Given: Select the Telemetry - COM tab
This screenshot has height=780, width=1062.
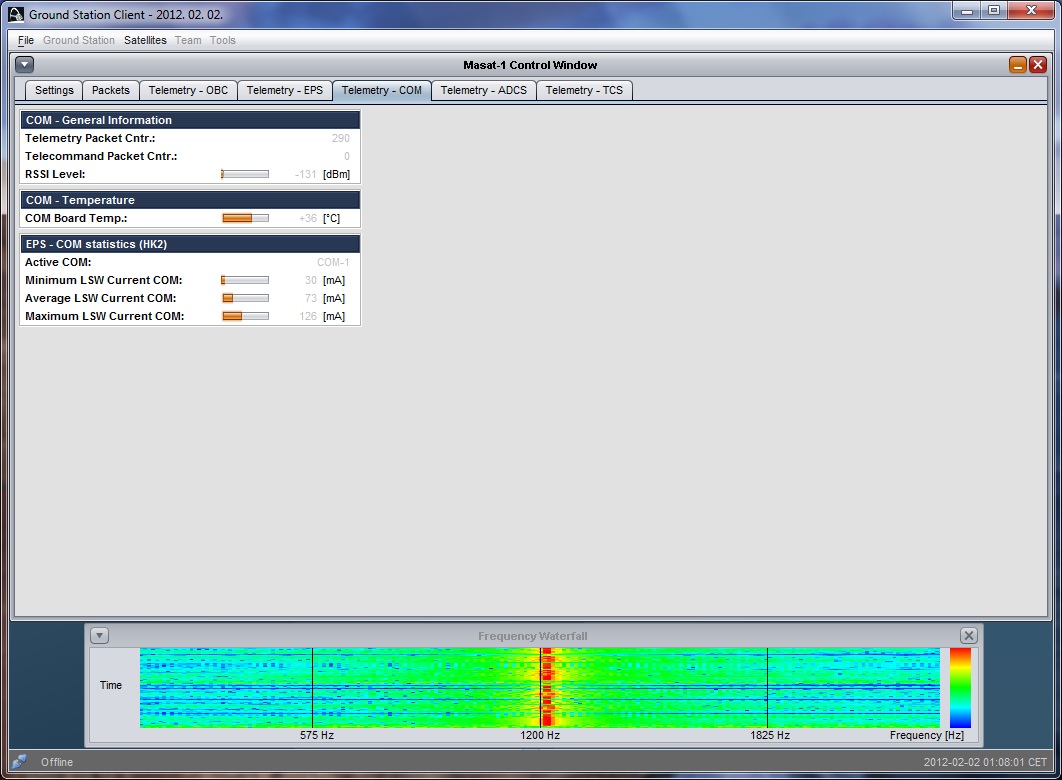Looking at the screenshot, I should 381,90.
